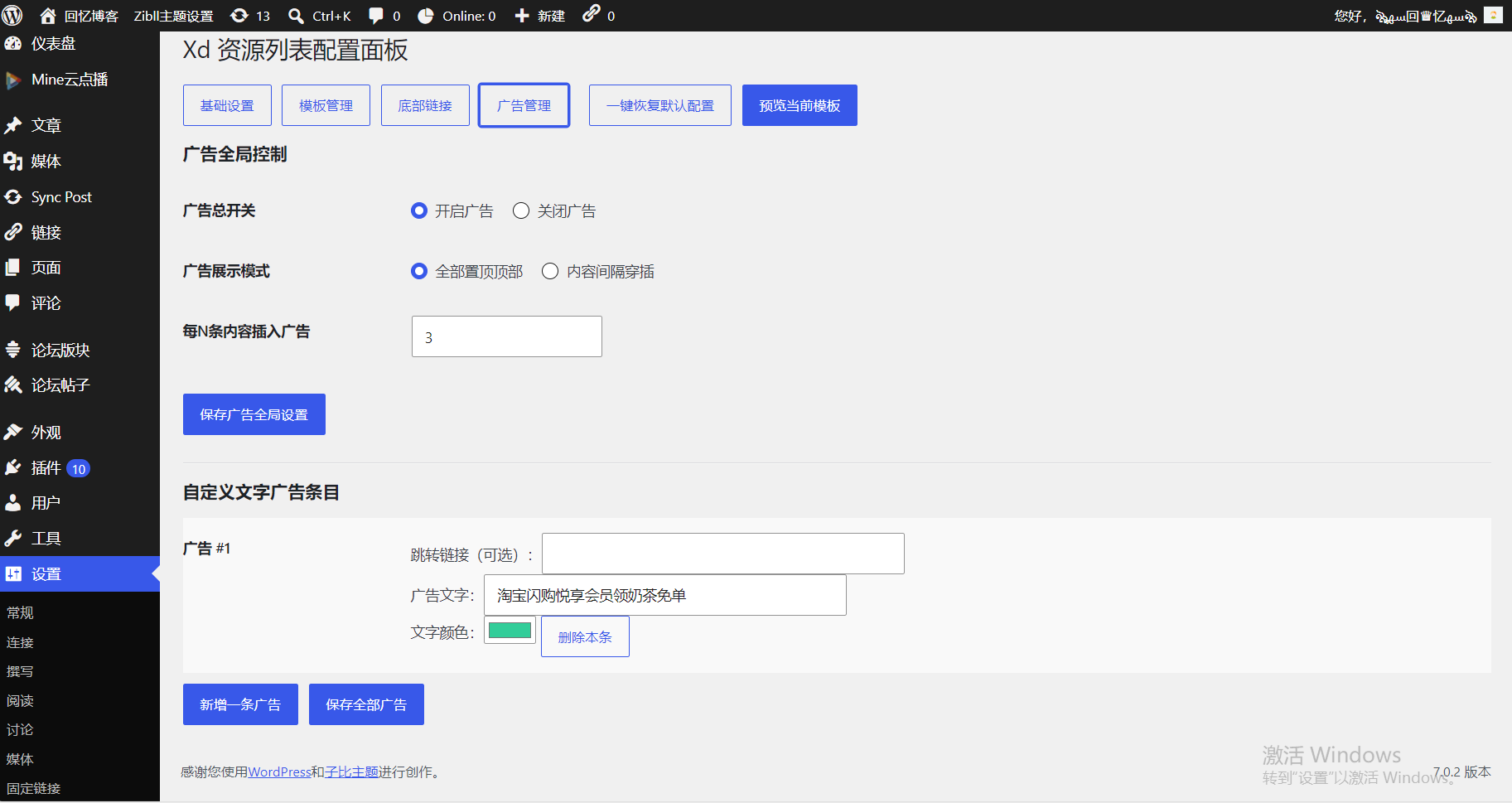1512x803 pixels.
Task: Focus the 广告文字 text input
Action: coord(665,595)
